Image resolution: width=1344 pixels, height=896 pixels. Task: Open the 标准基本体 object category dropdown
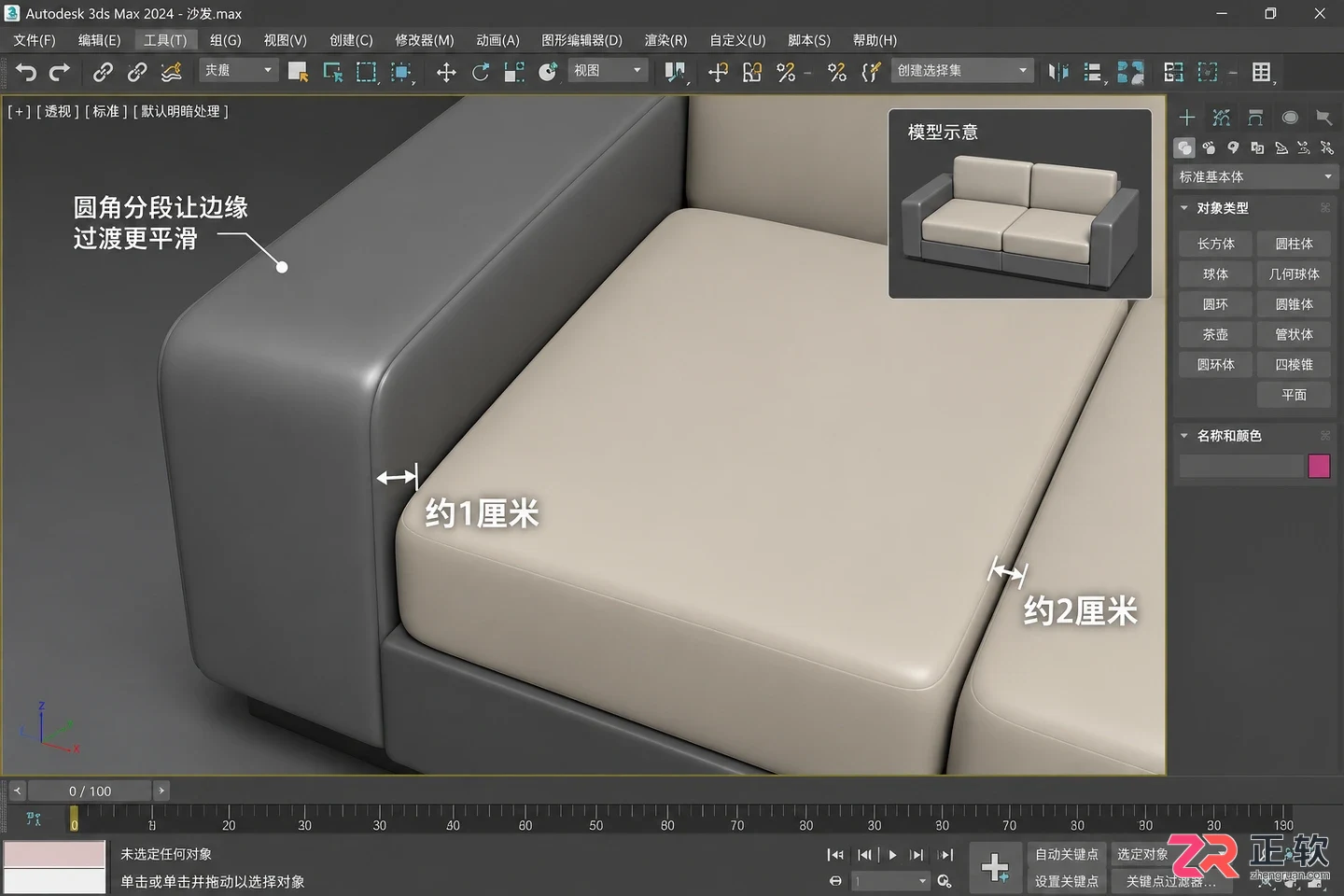[1255, 176]
